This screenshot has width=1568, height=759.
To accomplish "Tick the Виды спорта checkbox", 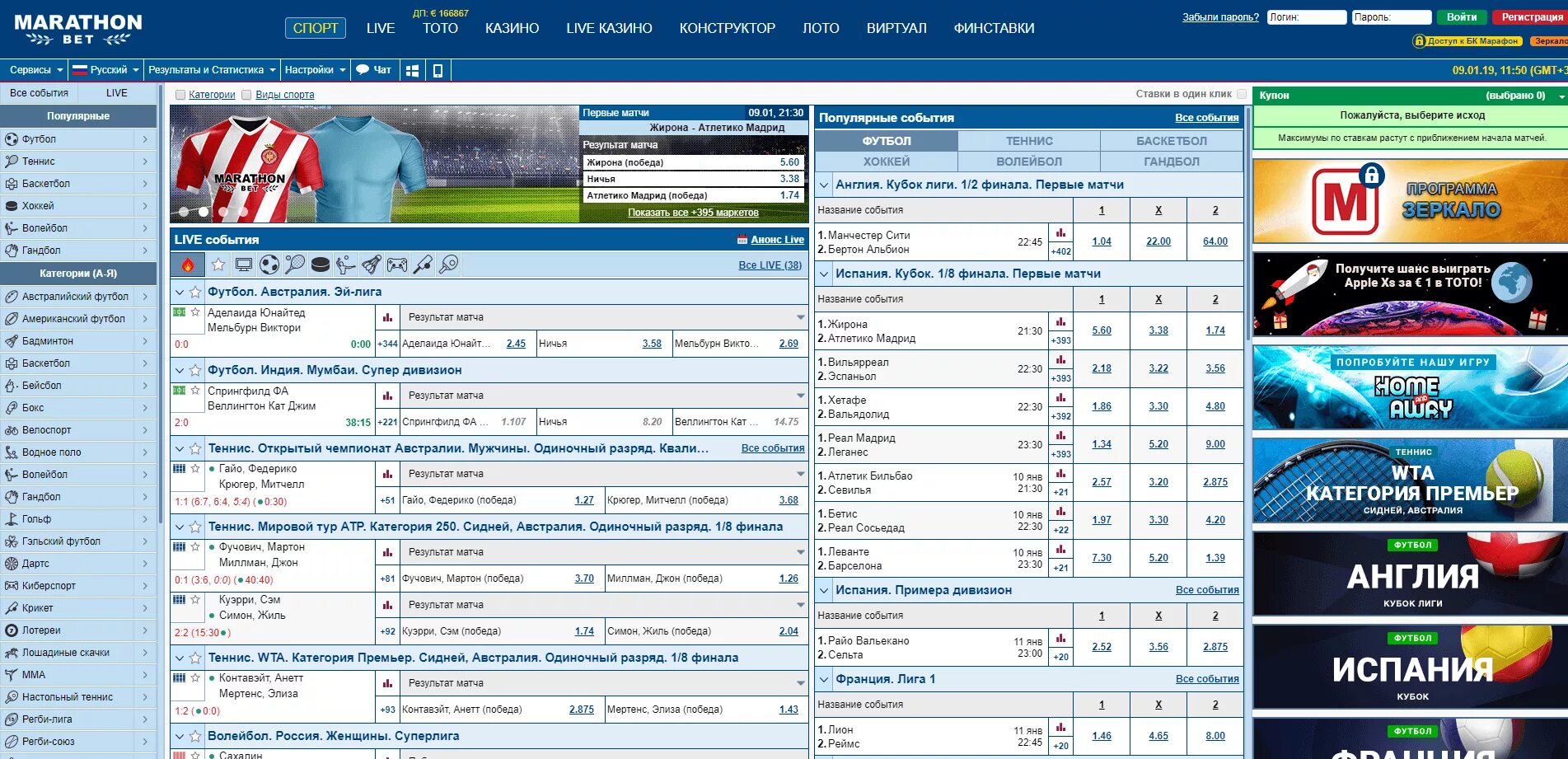I will coord(246,95).
